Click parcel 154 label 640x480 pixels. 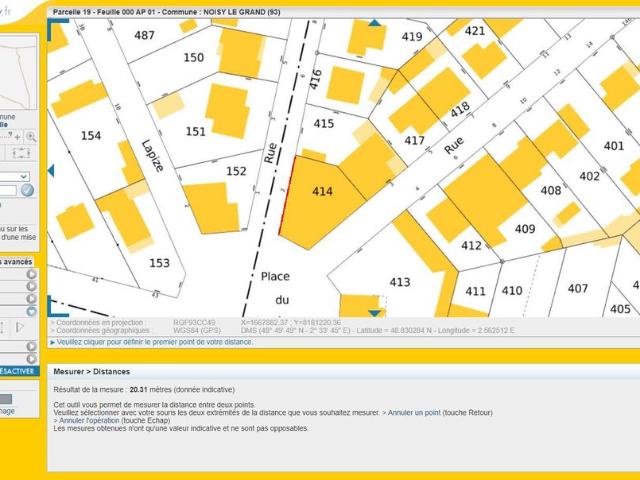(91, 136)
